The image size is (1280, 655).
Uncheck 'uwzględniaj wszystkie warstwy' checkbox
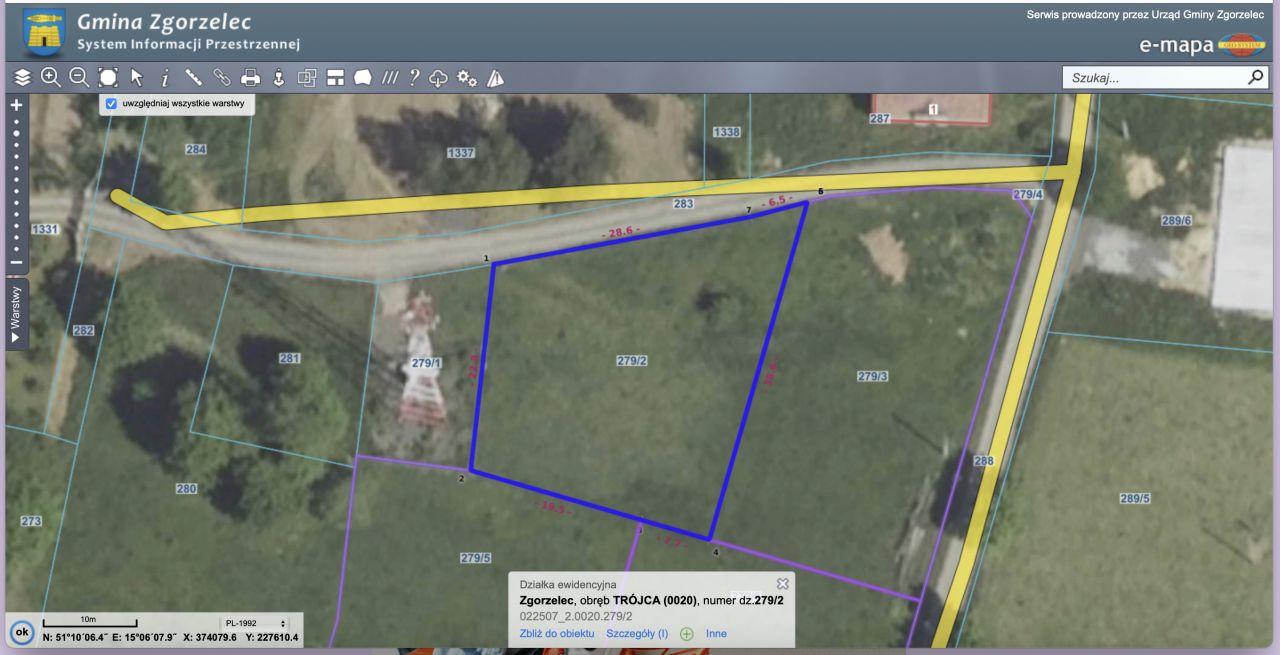[112, 103]
